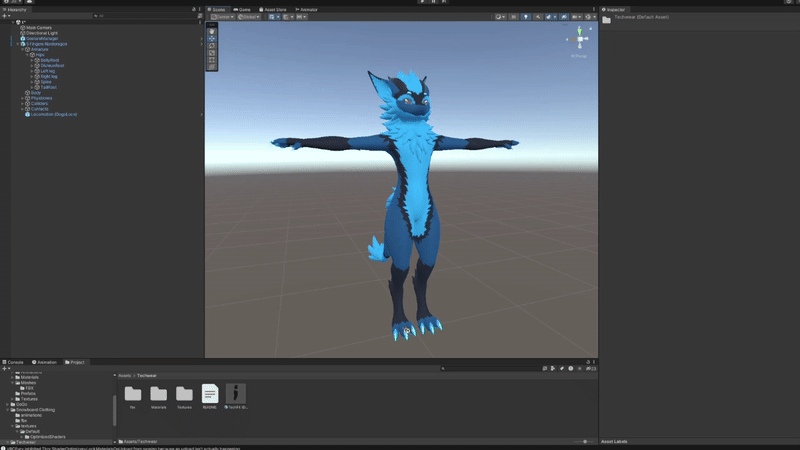Switch to the Animation tab

pos(44,362)
